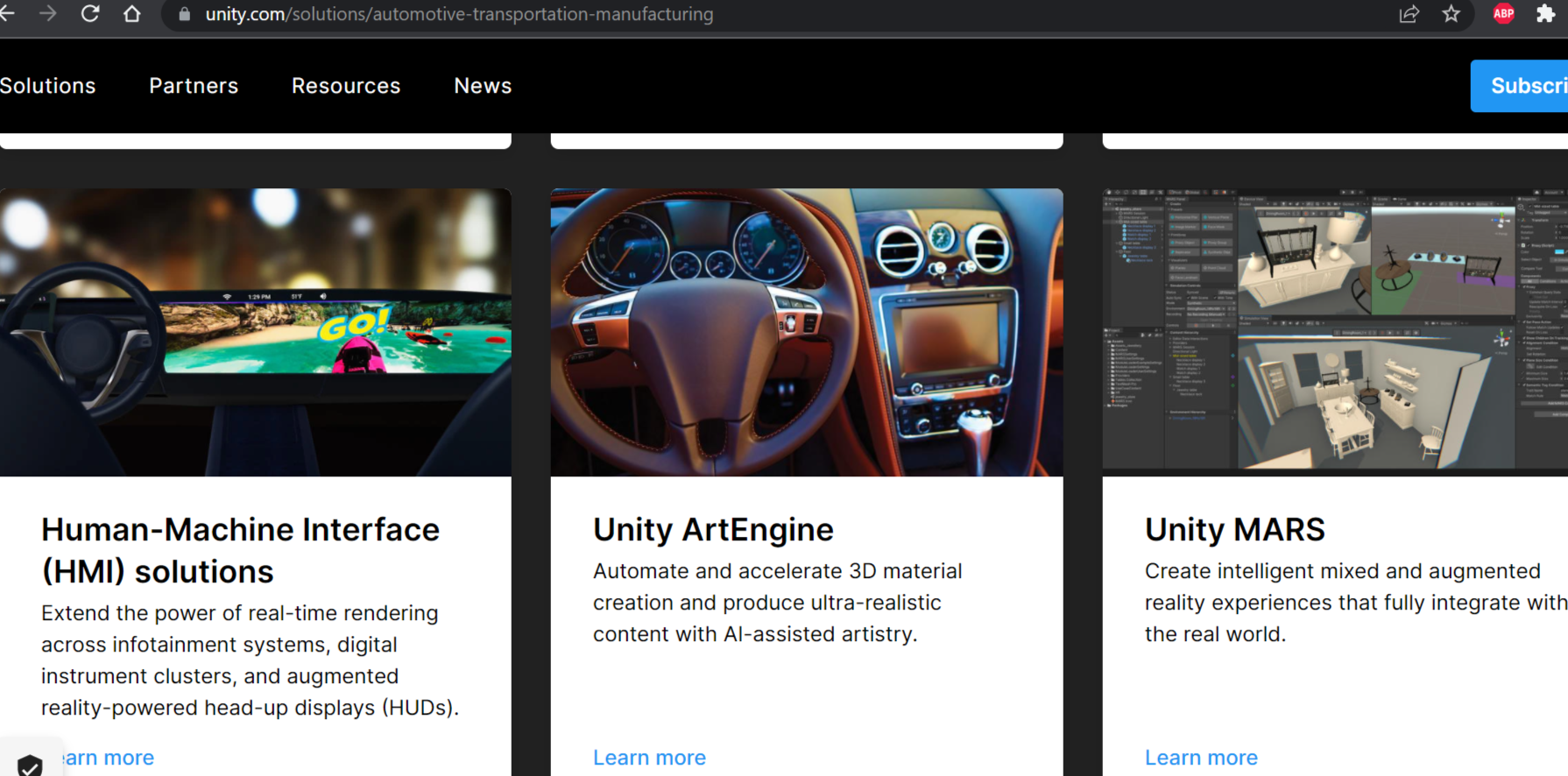Bookmark this page with the star icon
The image size is (1568, 776).
pos(1451,14)
